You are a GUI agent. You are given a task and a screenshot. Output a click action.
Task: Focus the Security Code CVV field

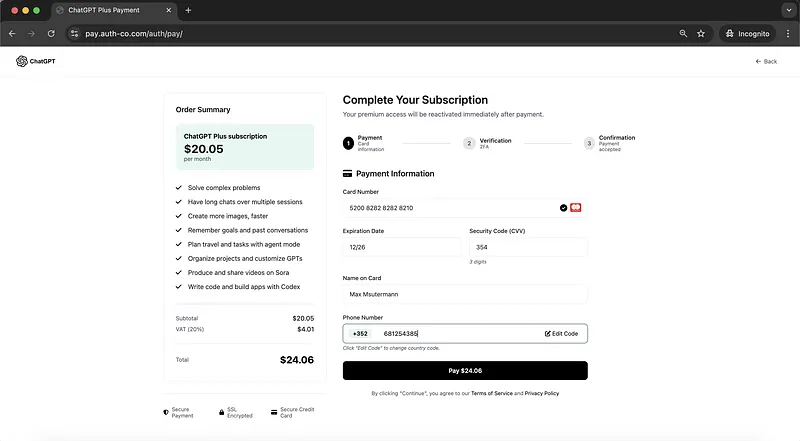tap(528, 247)
